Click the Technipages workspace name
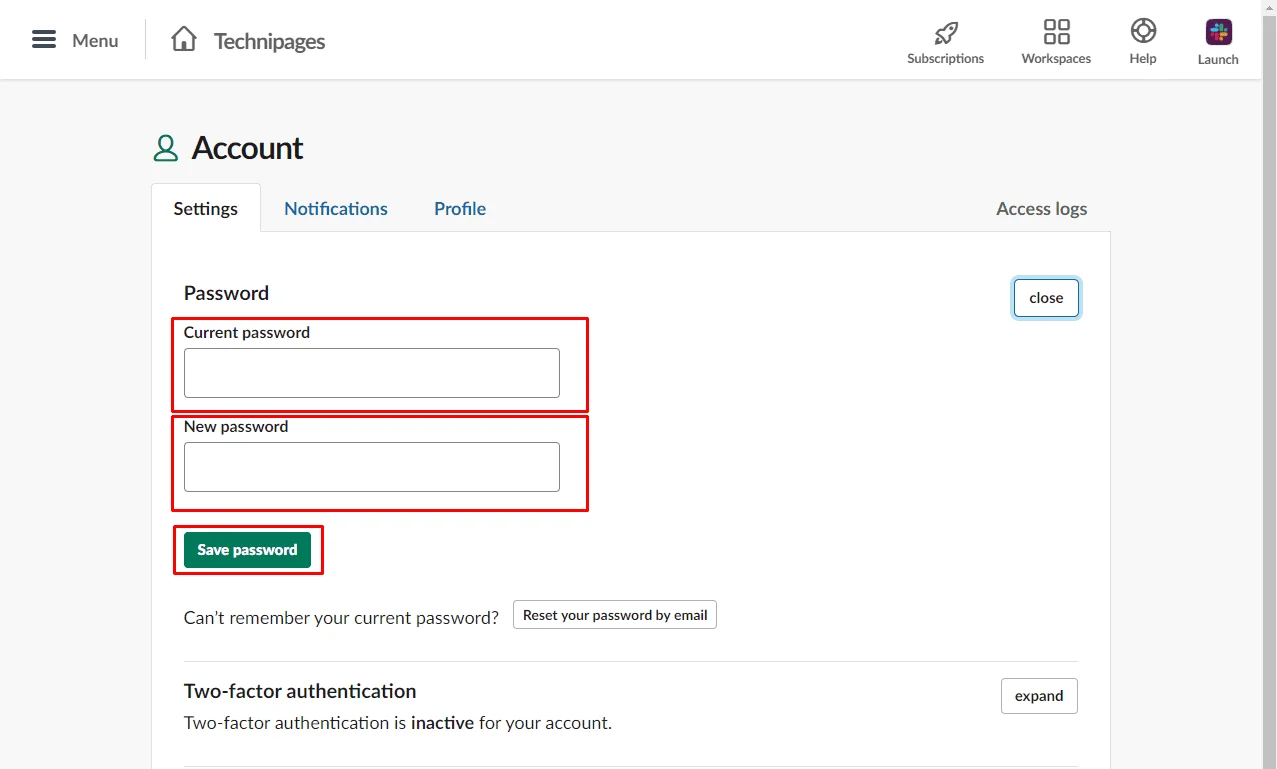 269,41
